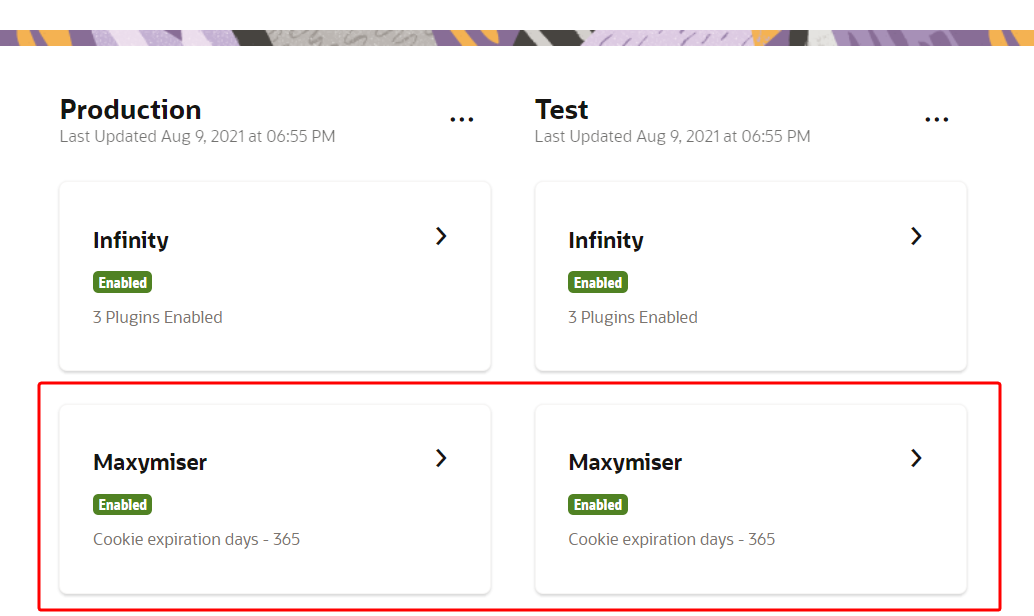Open the Maxymiser title under Production
The height and width of the screenshot is (616, 1034).
(150, 462)
